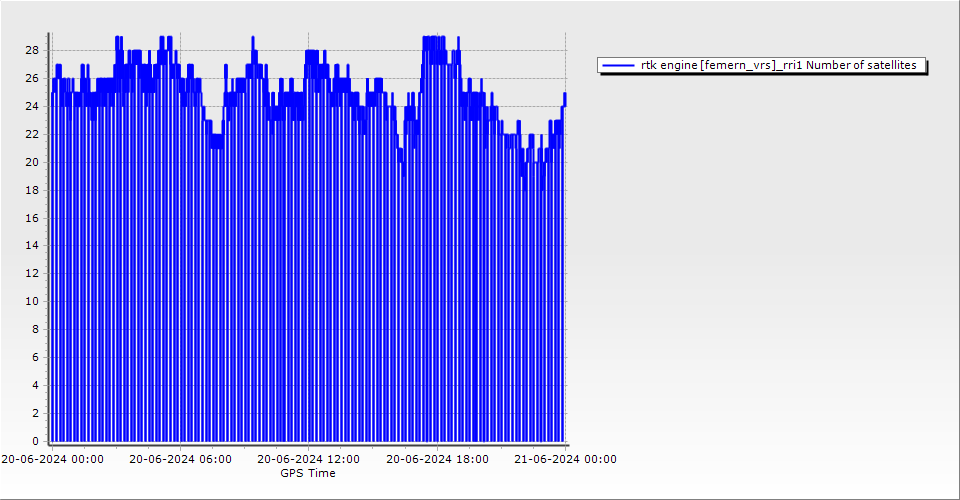The width and height of the screenshot is (960, 500).
Task: Click the y-axis label 8
Action: pyautogui.click(x=35, y=329)
